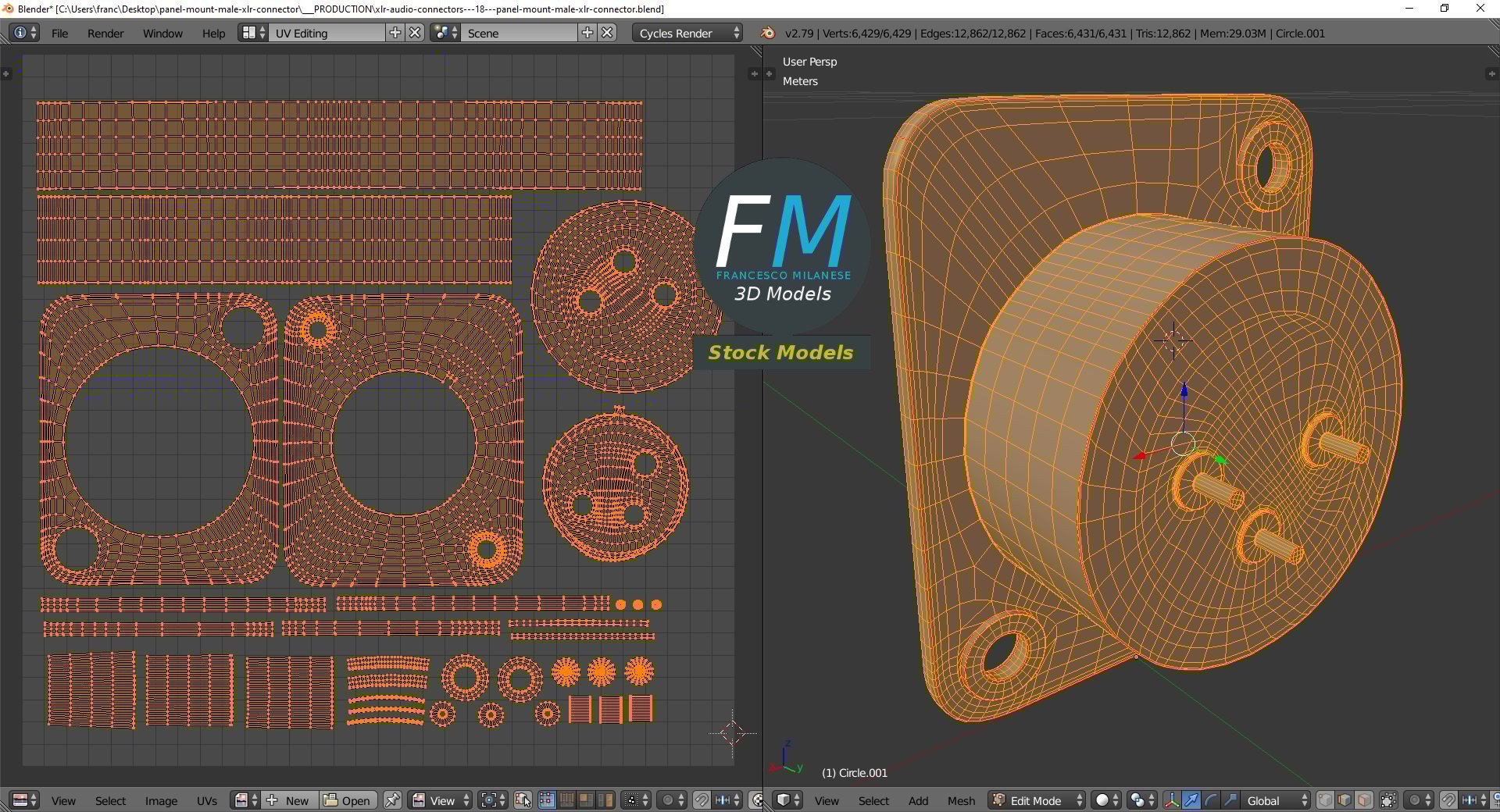Viewport: 1500px width, 812px height.
Task: Select the translate manipulator arrow icon
Action: (1191, 800)
